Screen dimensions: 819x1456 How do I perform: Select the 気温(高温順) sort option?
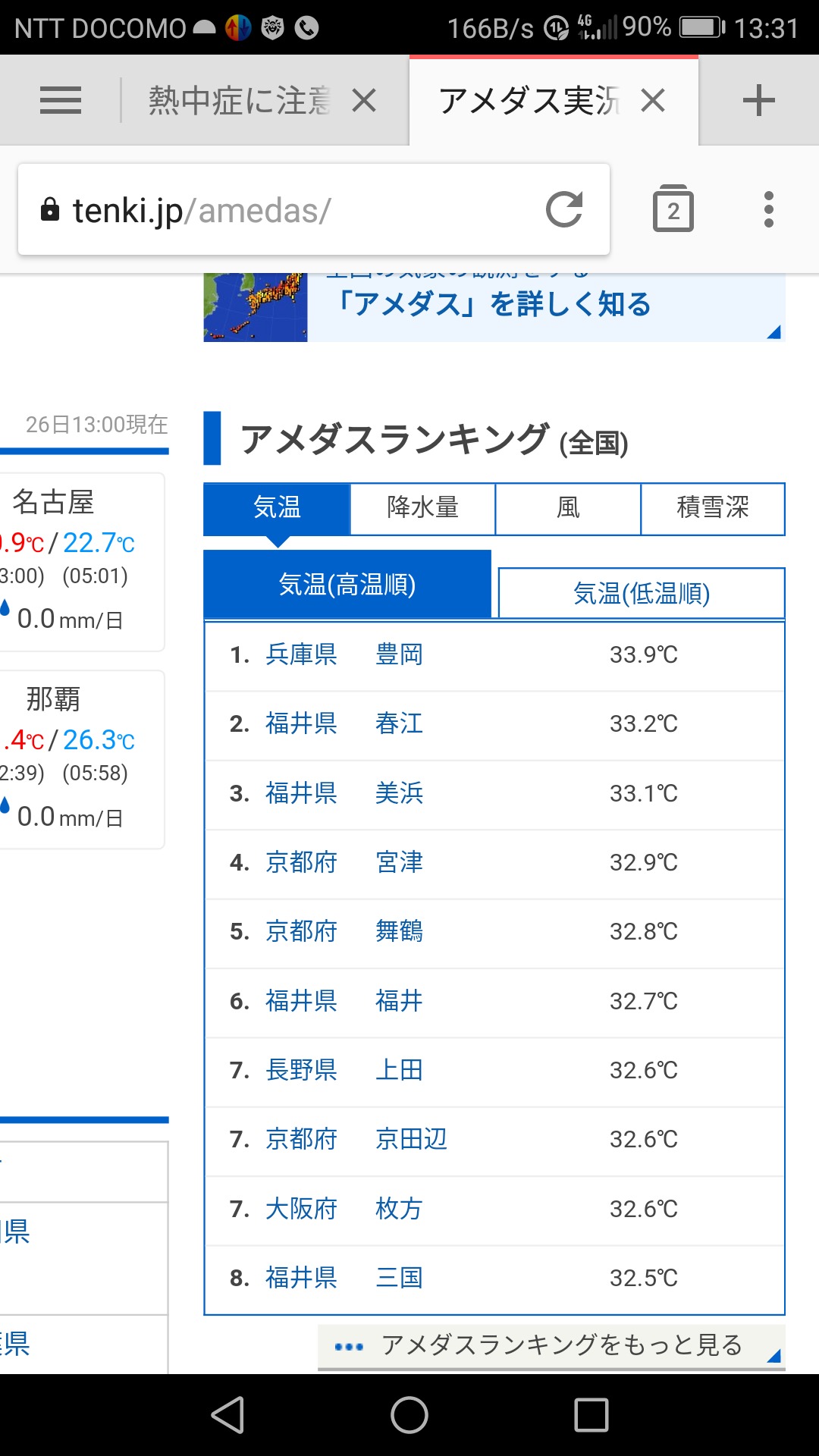click(x=347, y=585)
